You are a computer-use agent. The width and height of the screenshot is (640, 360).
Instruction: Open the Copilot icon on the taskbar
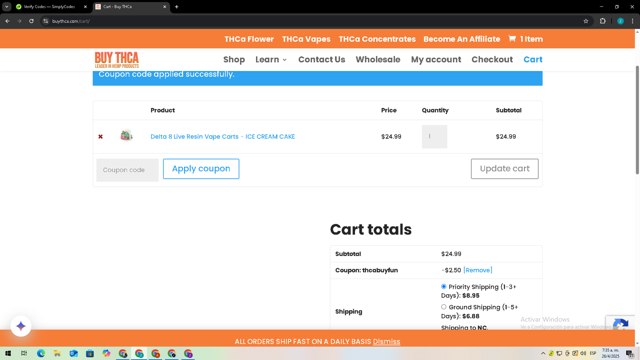(106, 353)
